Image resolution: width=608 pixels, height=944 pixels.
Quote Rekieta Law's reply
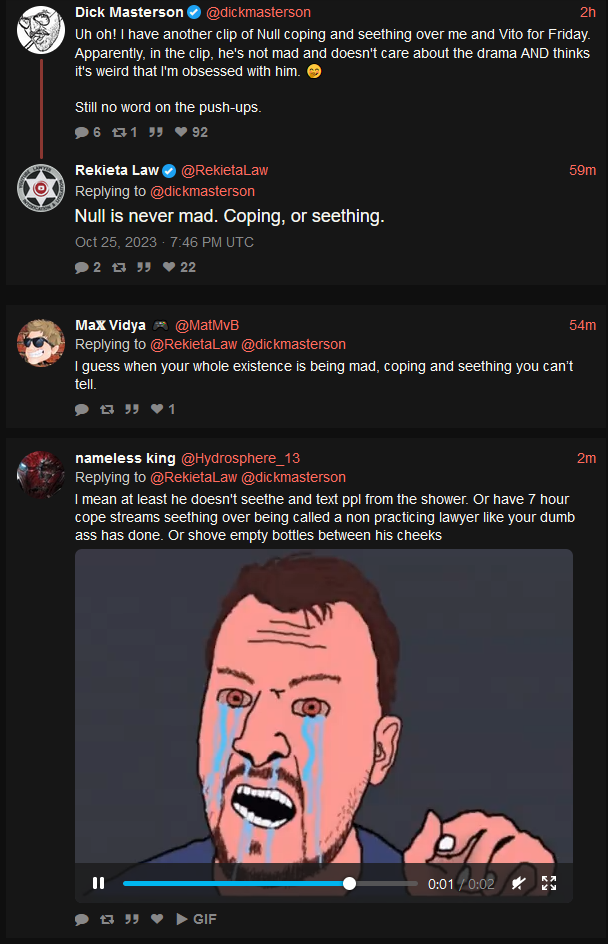pos(143,267)
